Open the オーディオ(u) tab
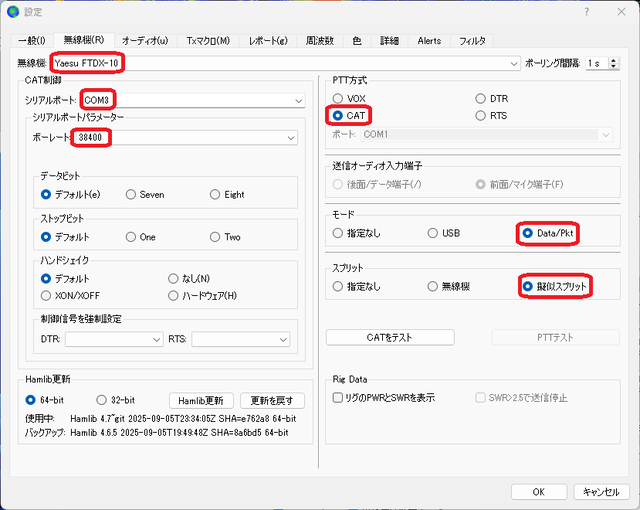The height and width of the screenshot is (510, 640). (145, 41)
